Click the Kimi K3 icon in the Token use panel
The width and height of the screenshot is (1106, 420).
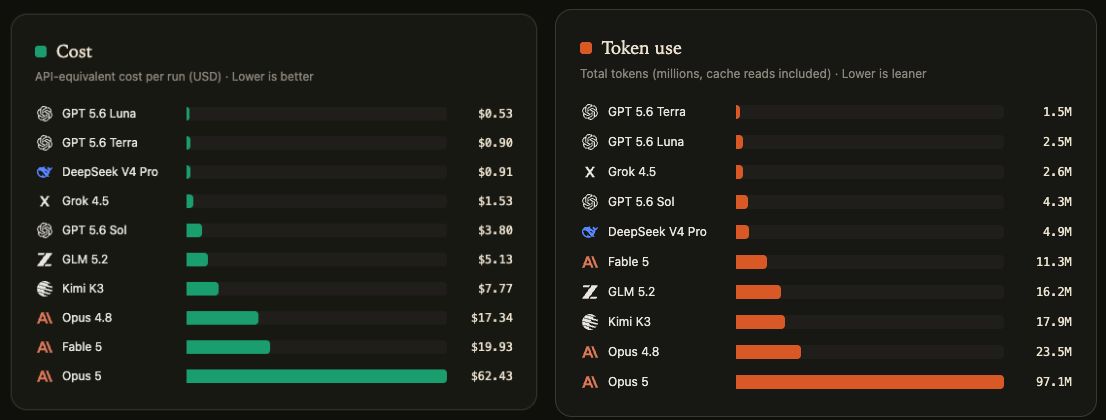[x=590, y=322]
